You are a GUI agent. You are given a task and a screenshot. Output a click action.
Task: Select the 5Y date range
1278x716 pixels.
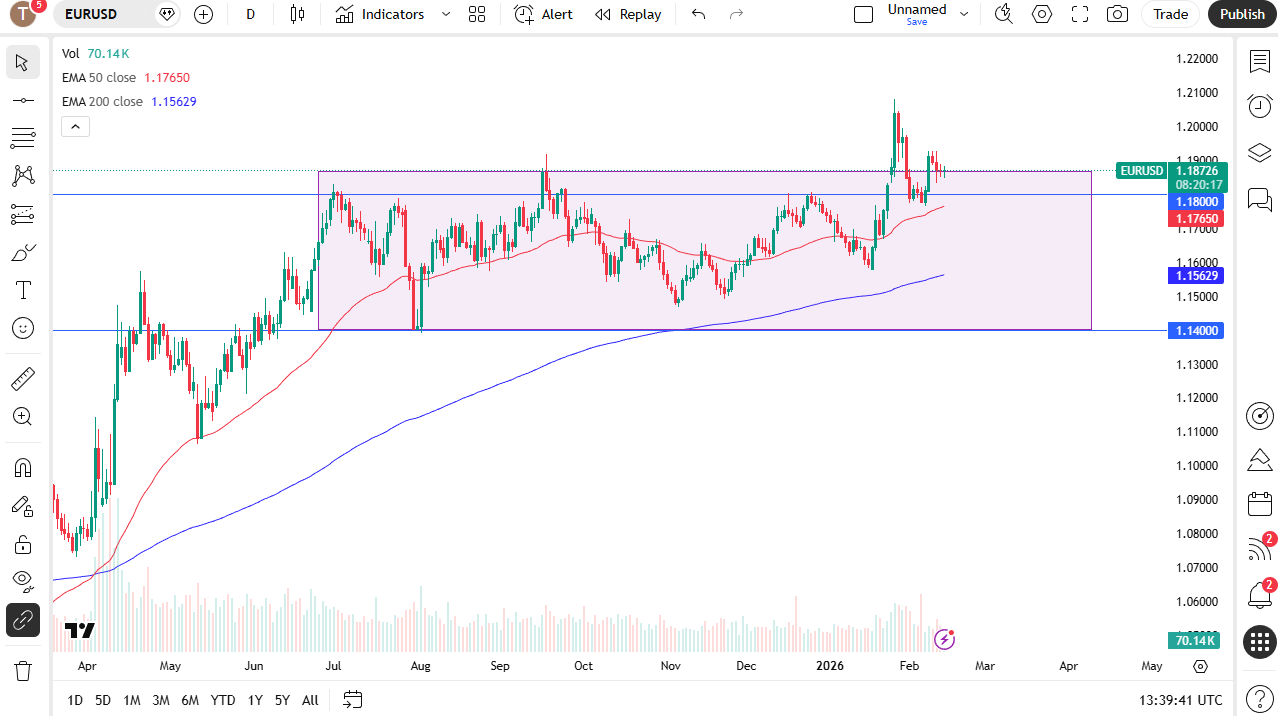[x=282, y=700]
